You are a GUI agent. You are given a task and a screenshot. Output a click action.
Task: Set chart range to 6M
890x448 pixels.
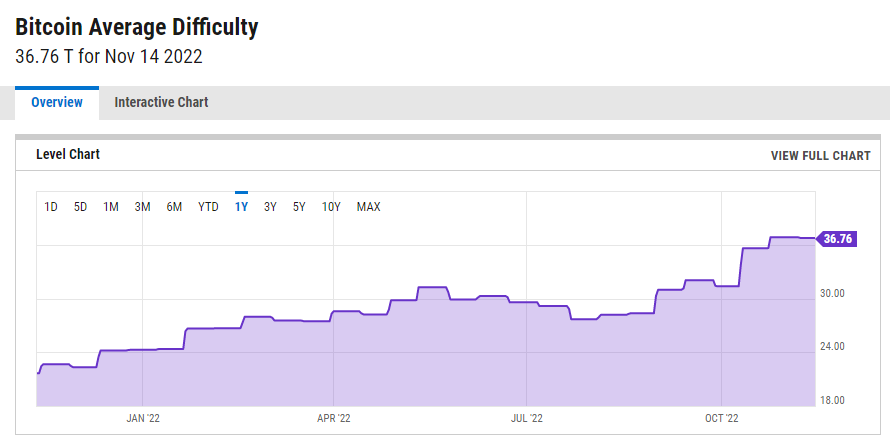(x=174, y=207)
